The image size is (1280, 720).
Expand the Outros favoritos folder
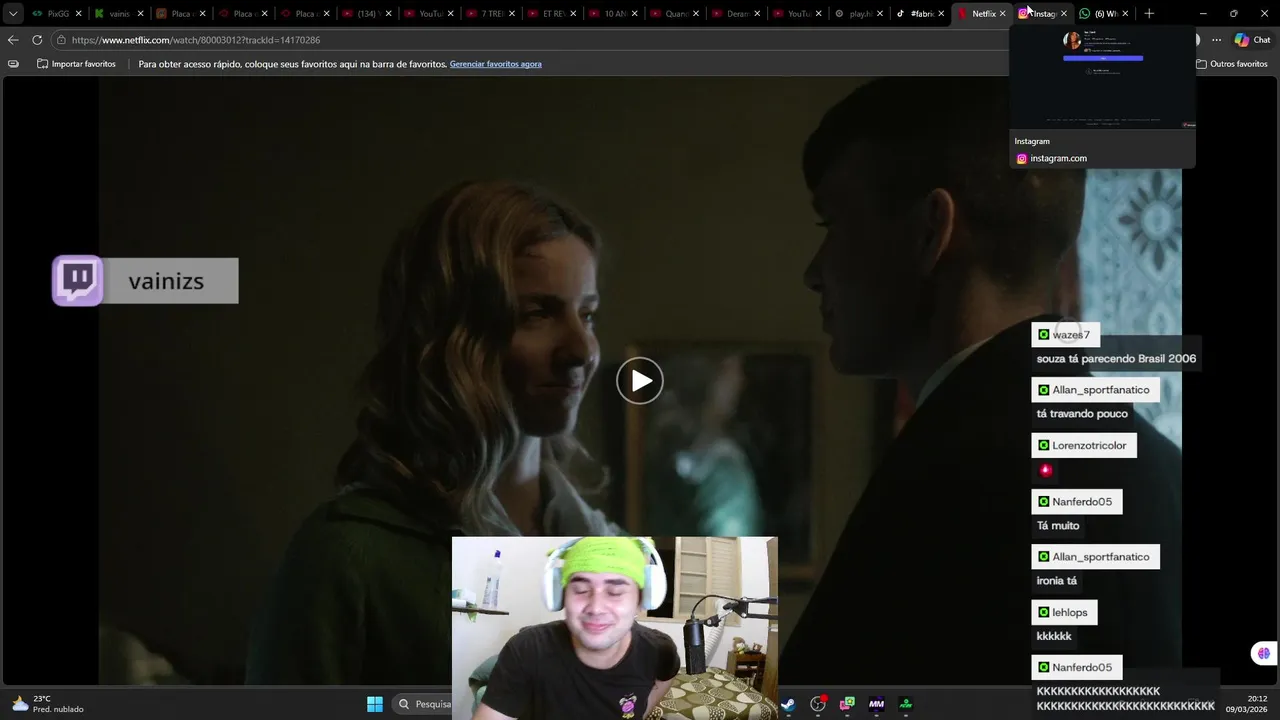coord(1232,64)
